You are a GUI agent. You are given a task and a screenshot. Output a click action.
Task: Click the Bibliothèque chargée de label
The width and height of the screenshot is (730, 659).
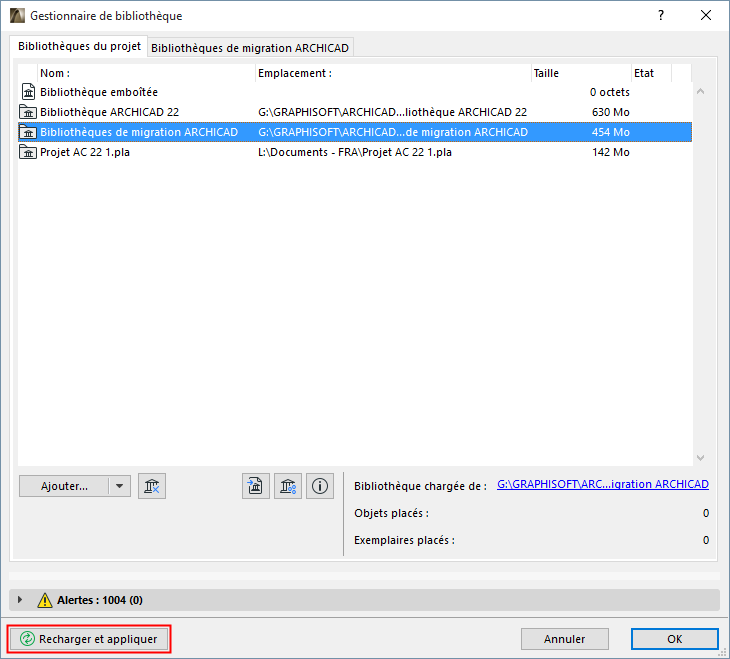[420, 486]
